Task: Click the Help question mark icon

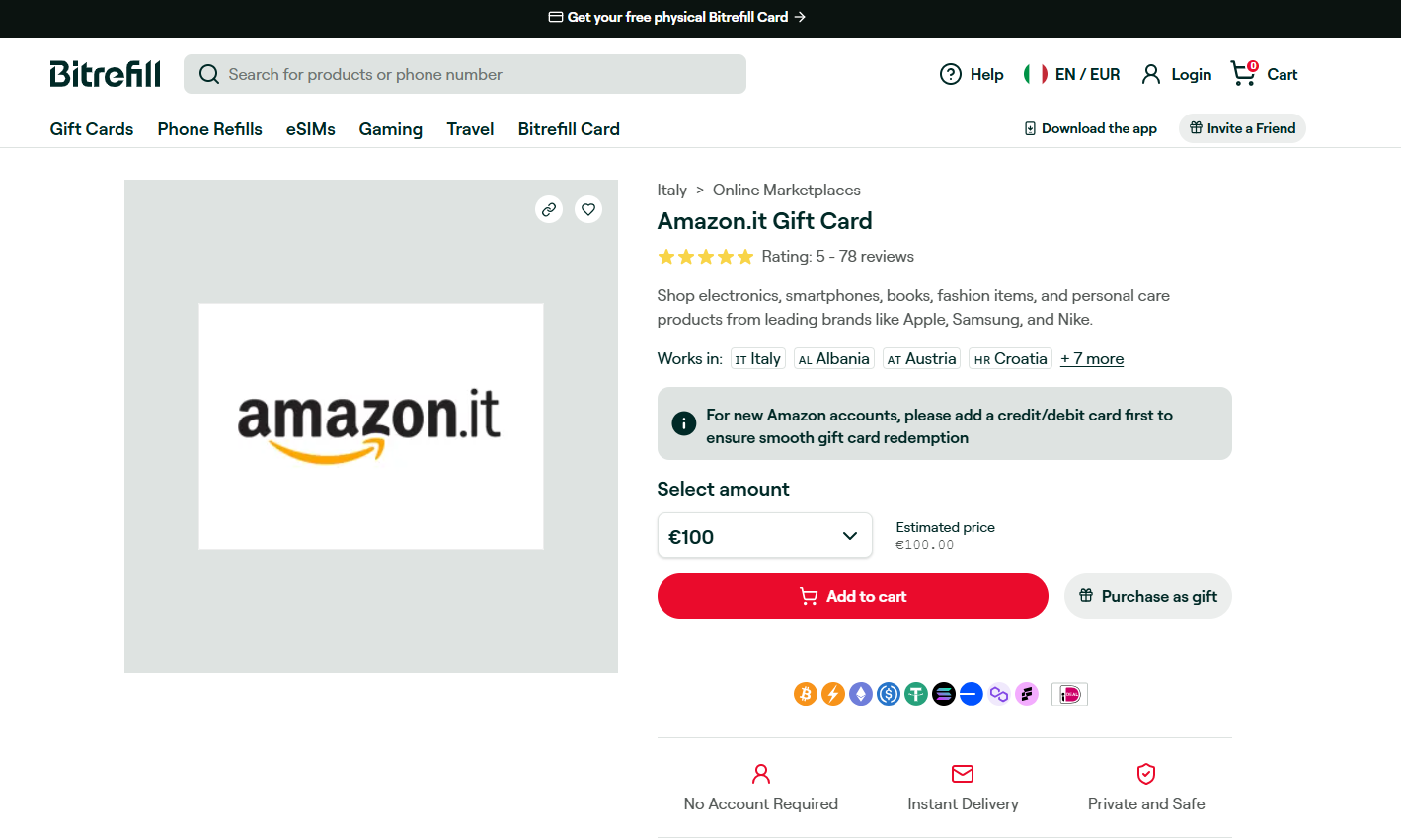Action: click(951, 74)
